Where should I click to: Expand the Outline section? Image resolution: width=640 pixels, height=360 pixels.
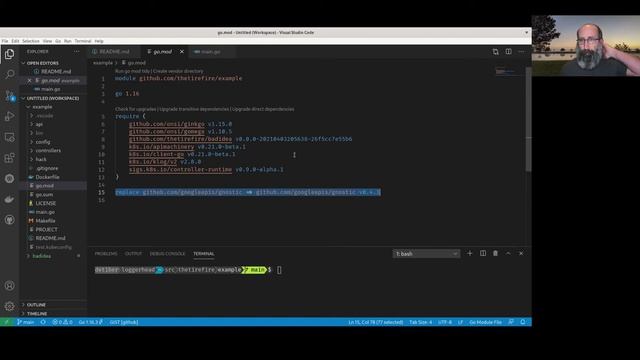click(36, 305)
